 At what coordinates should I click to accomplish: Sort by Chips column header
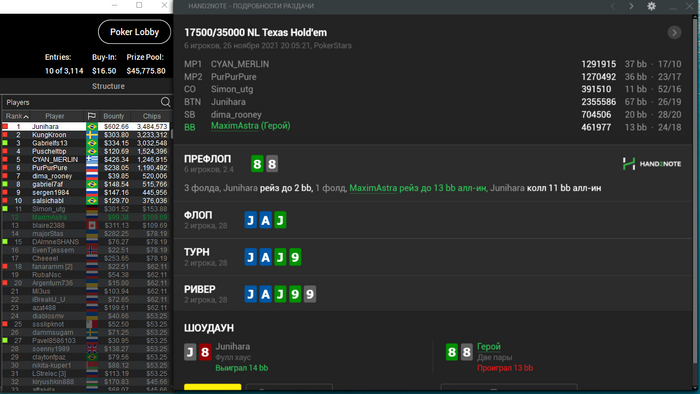pyautogui.click(x=151, y=116)
